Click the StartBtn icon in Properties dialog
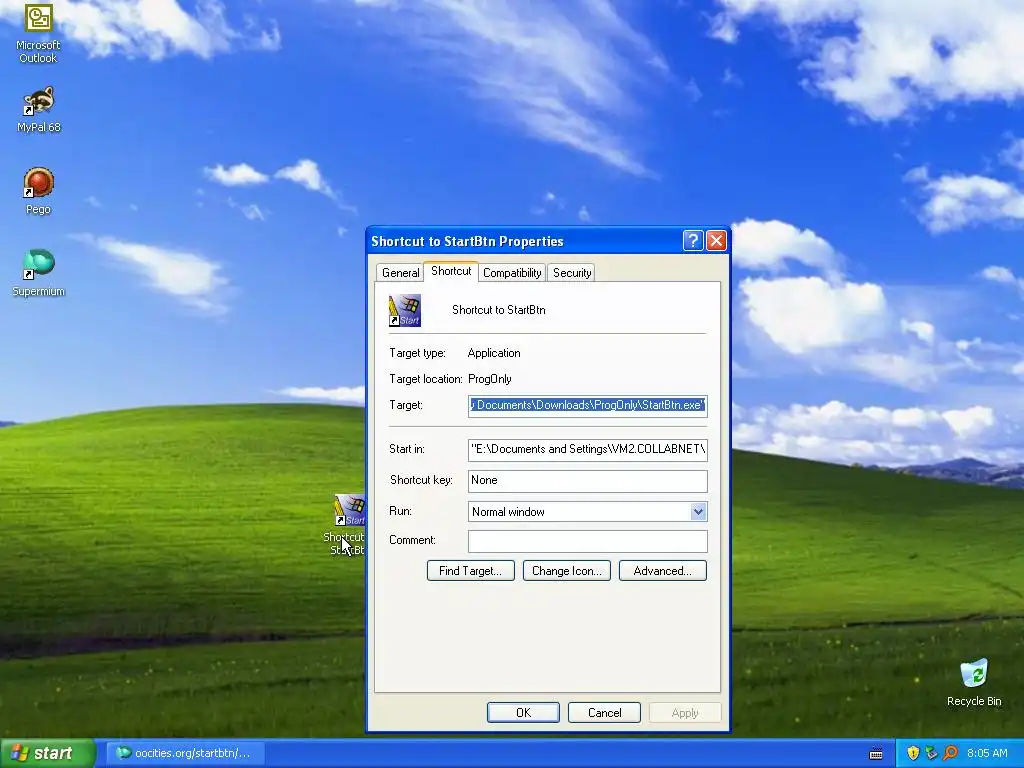Image resolution: width=1024 pixels, height=768 pixels. [x=405, y=311]
